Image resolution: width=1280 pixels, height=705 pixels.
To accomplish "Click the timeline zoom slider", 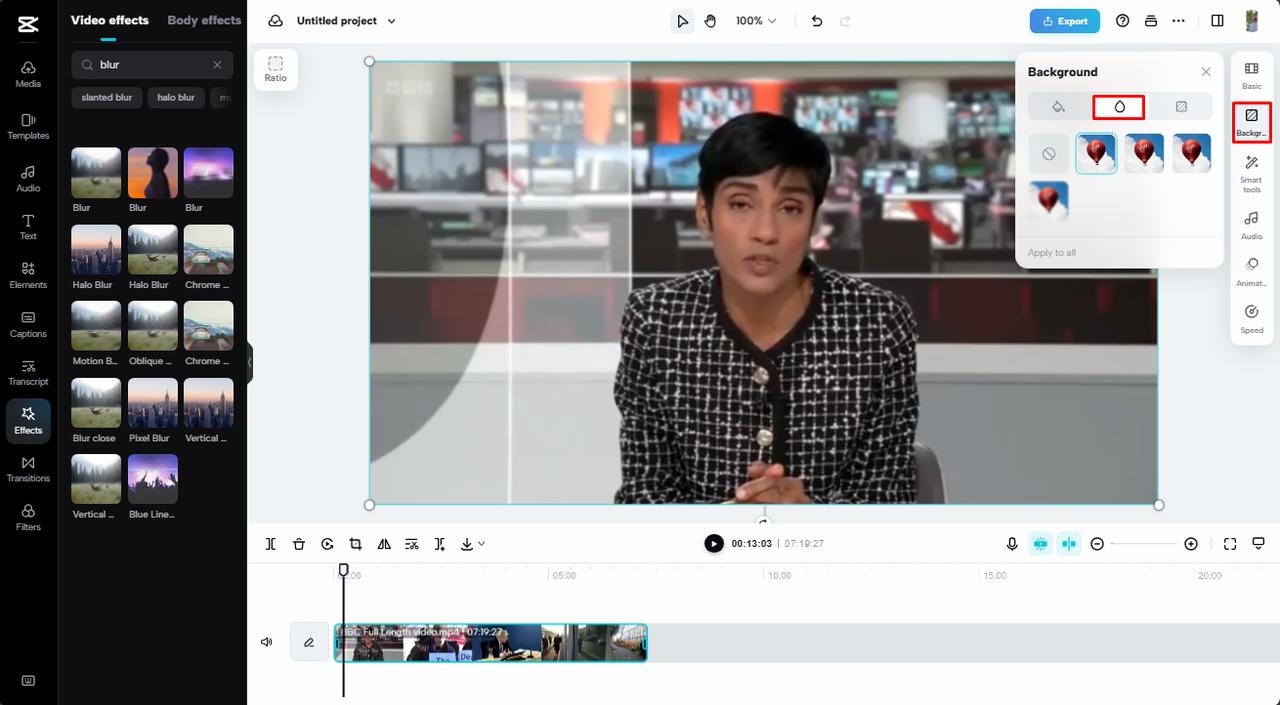I will tap(1144, 544).
